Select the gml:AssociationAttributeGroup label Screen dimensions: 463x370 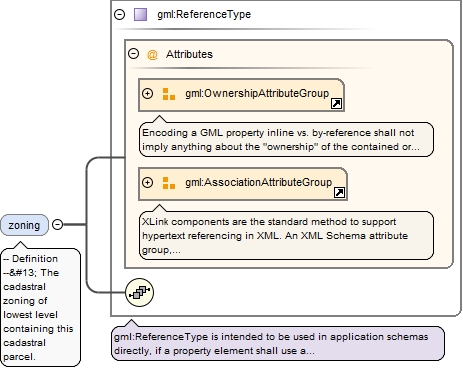click(x=259, y=182)
